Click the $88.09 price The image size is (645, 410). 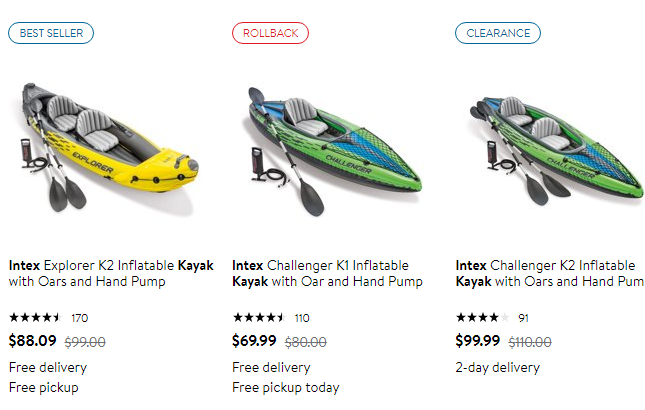point(32,341)
